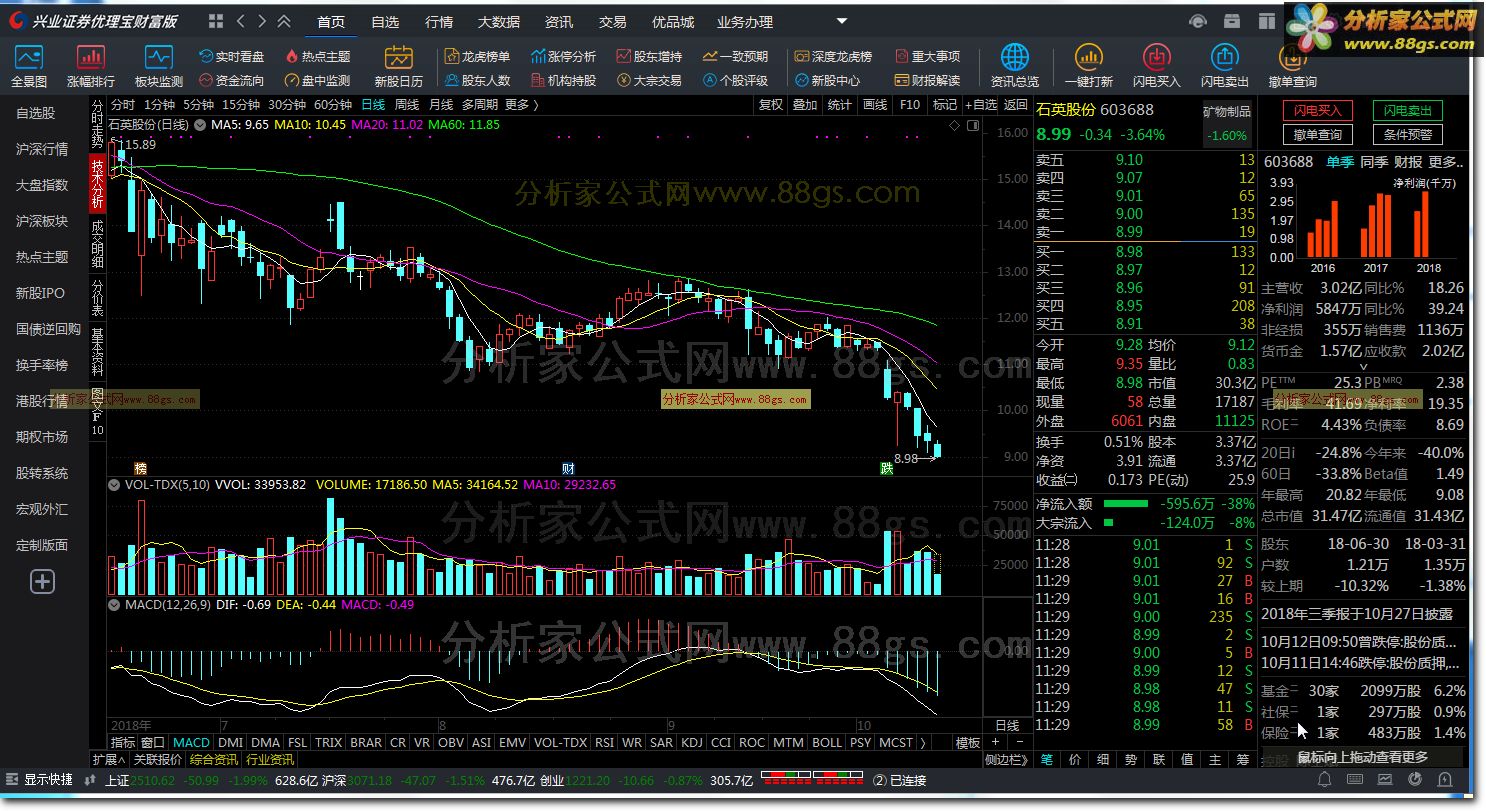Viewport: 1486px width, 811px height.
Task: Click the red 闪电买入 button in side panel
Action: (1318, 111)
